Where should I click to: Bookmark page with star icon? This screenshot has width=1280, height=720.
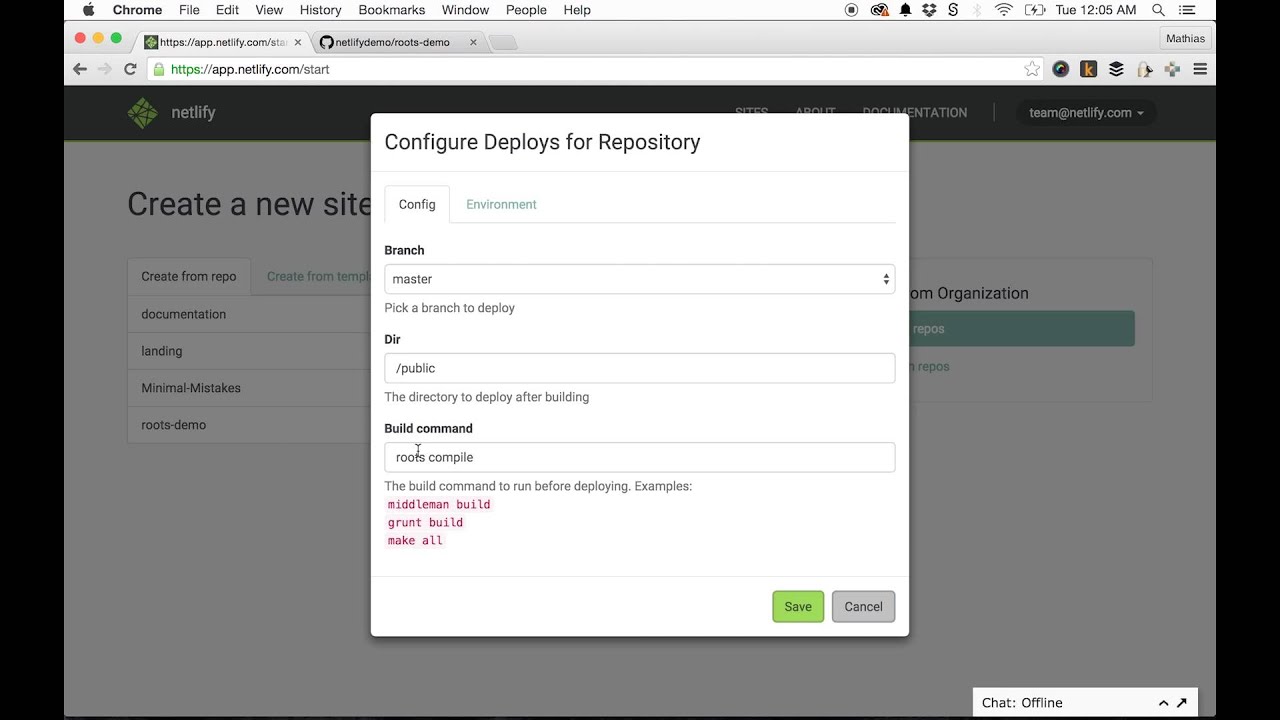pos(1032,69)
